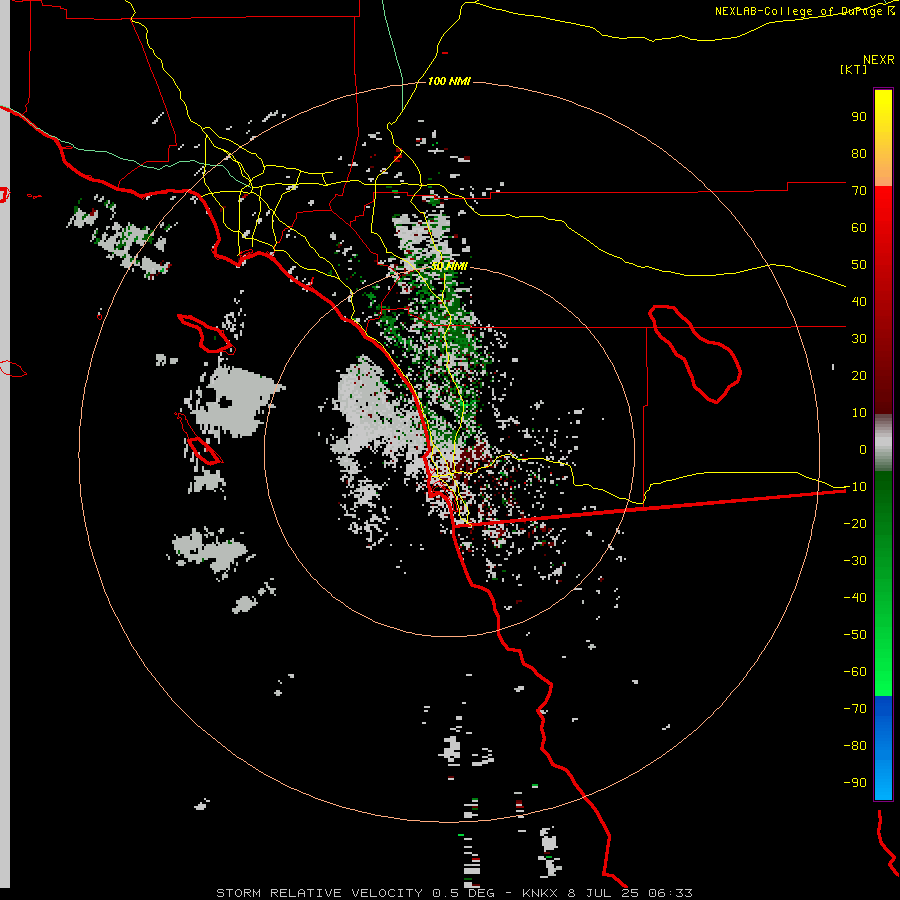Click the -20 value on the velocity scale

(855, 523)
